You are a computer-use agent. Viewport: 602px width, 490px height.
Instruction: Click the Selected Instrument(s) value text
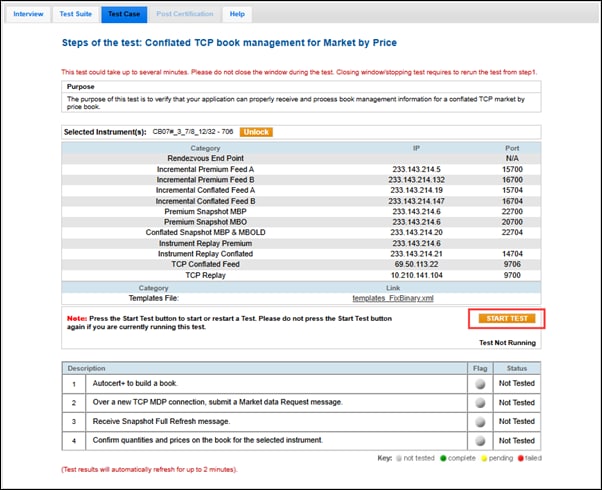192,132
